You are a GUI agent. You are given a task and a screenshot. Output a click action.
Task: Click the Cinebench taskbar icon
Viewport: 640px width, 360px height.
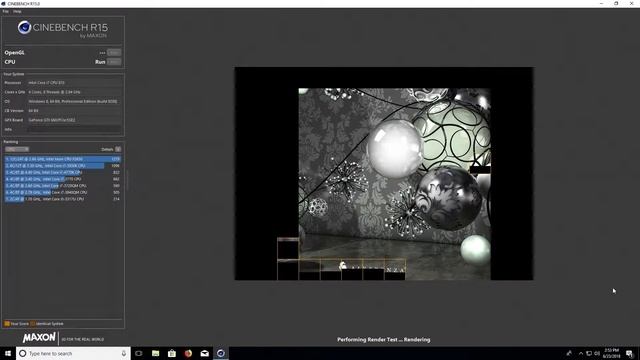coord(221,353)
